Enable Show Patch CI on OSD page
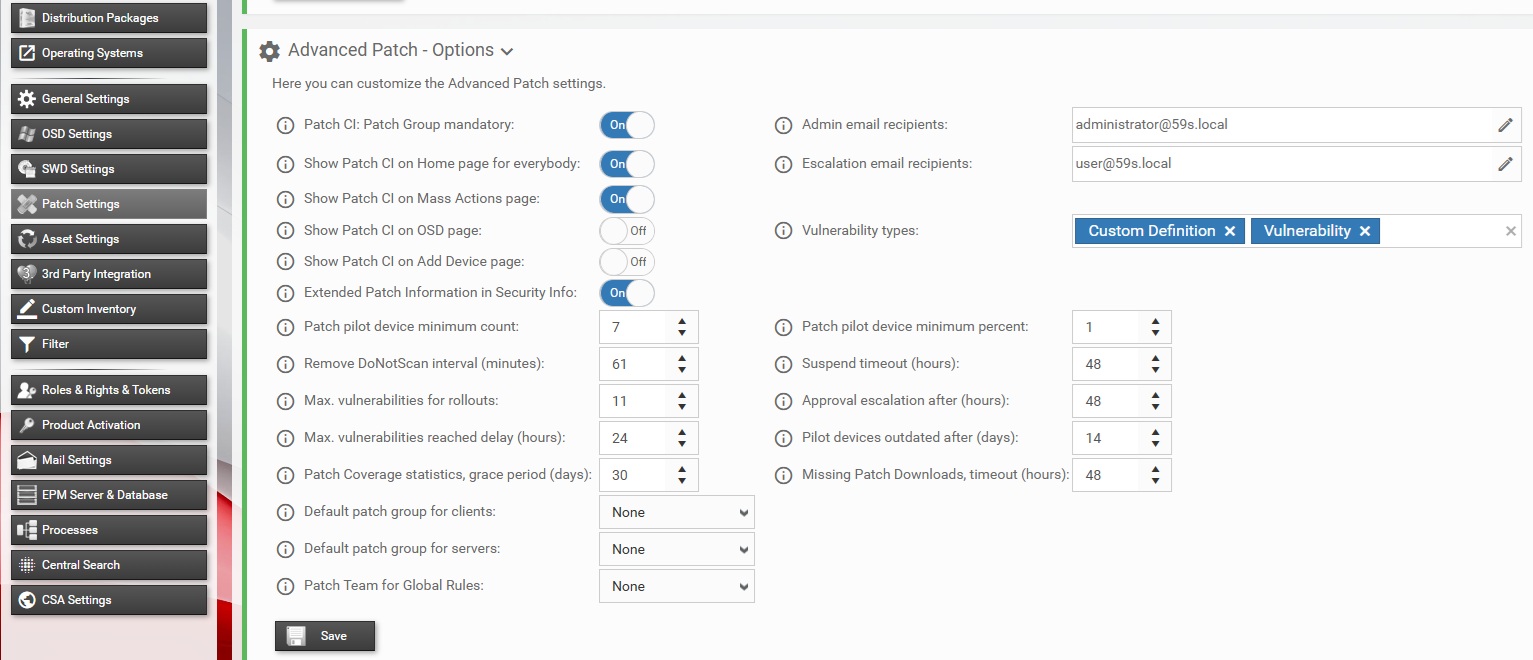Screen dimensions: 1533x660 [626, 231]
